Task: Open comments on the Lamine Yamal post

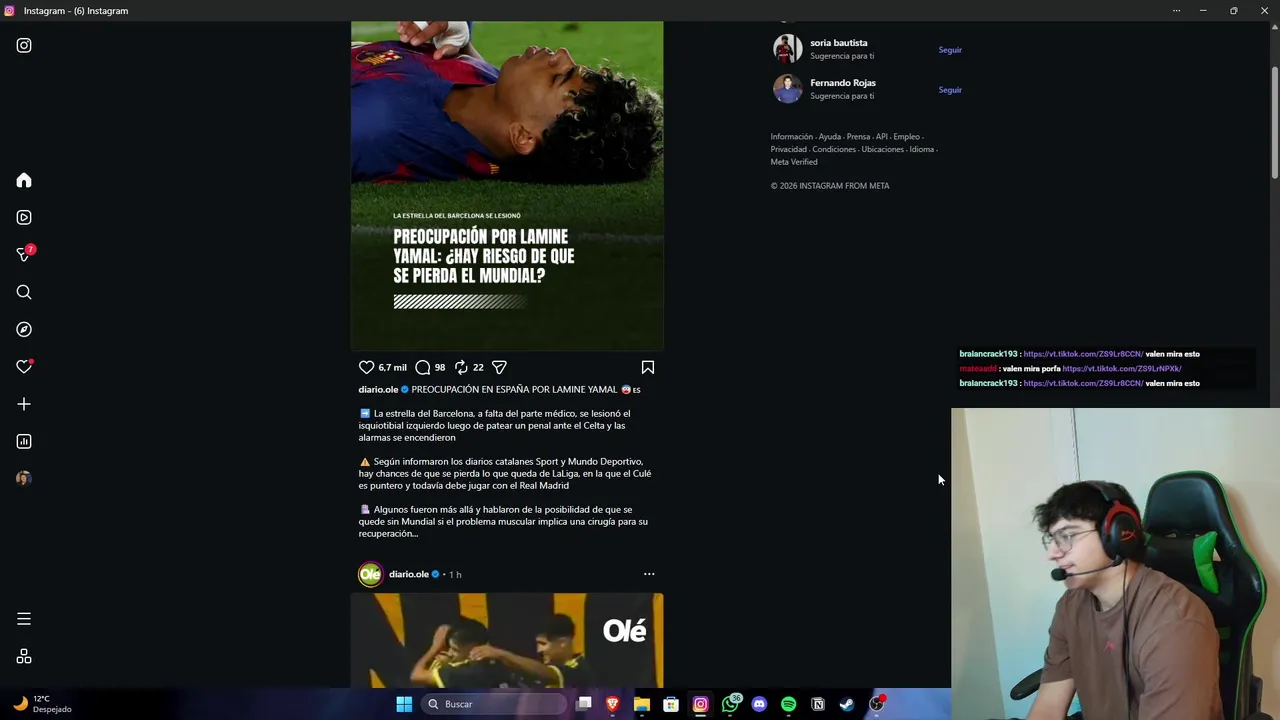Action: [423, 367]
